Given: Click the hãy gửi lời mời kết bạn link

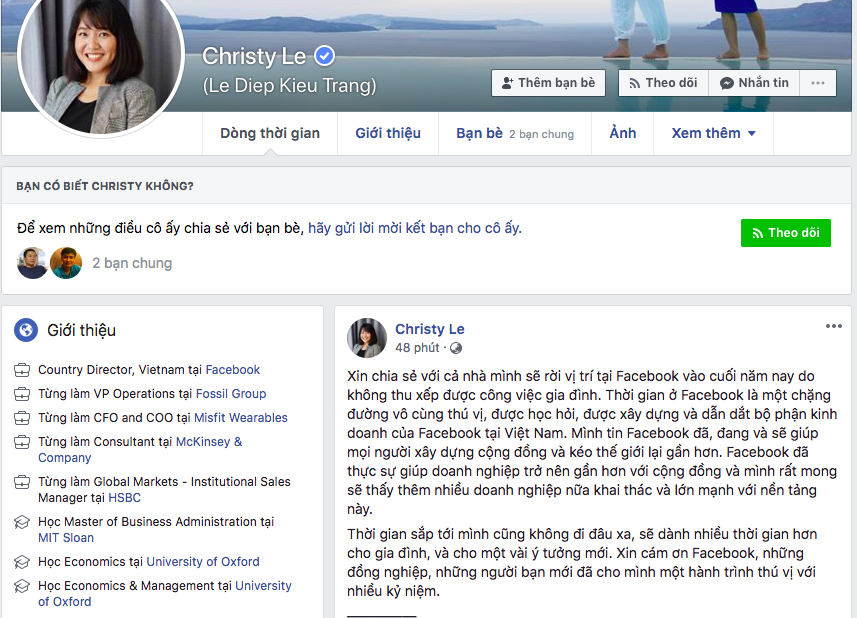Looking at the screenshot, I should pos(415,228).
